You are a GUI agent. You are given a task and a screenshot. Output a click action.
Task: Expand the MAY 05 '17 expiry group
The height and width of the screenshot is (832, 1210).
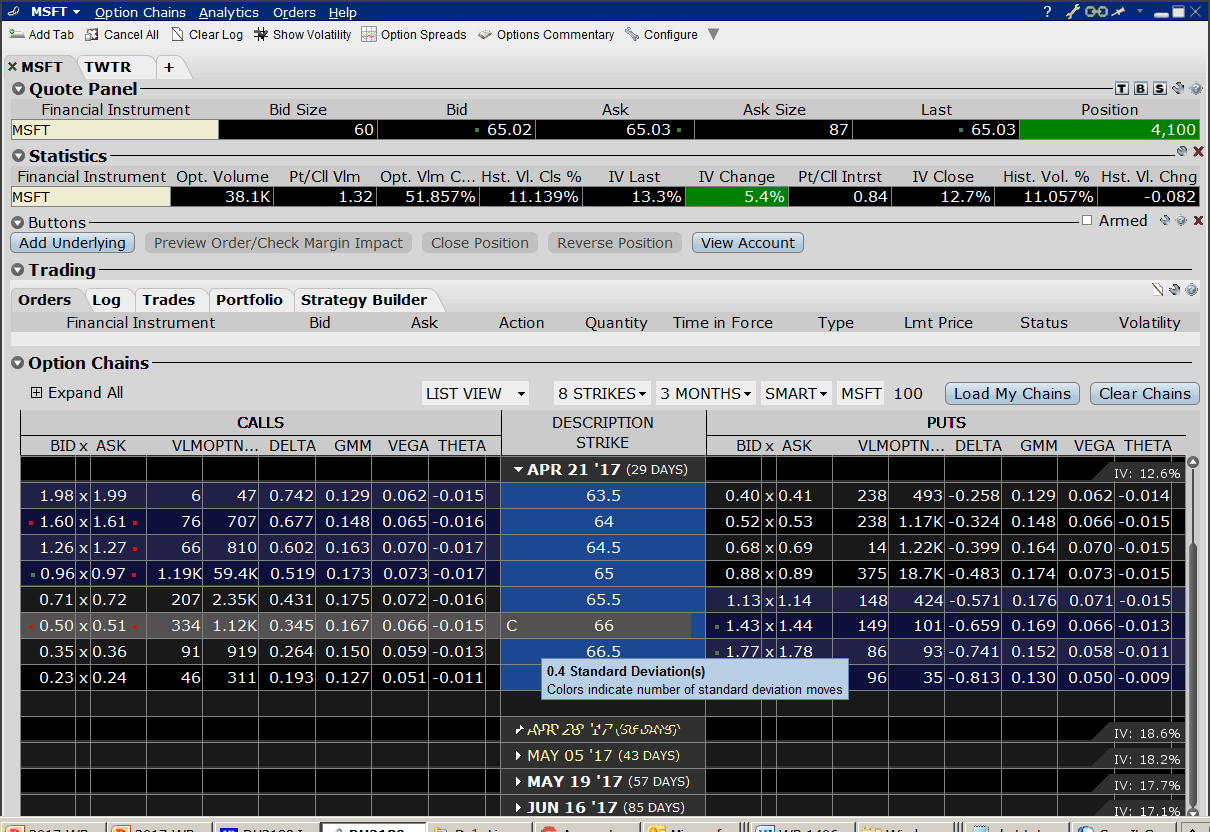pos(519,756)
